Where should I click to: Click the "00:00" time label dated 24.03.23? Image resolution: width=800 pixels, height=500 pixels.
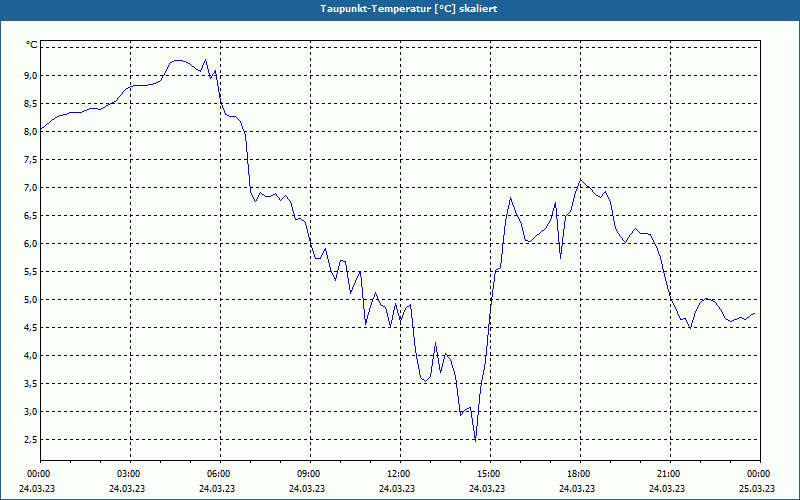tap(37, 474)
